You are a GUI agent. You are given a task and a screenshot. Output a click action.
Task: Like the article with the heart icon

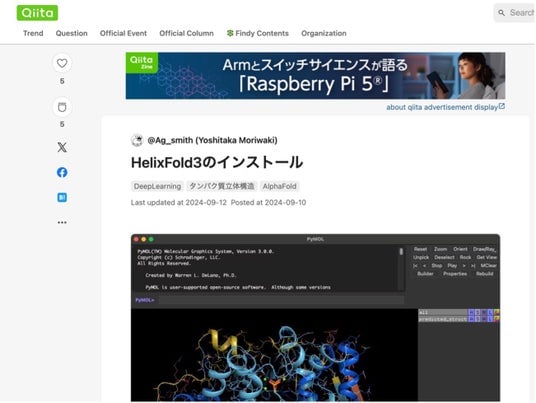(62, 63)
